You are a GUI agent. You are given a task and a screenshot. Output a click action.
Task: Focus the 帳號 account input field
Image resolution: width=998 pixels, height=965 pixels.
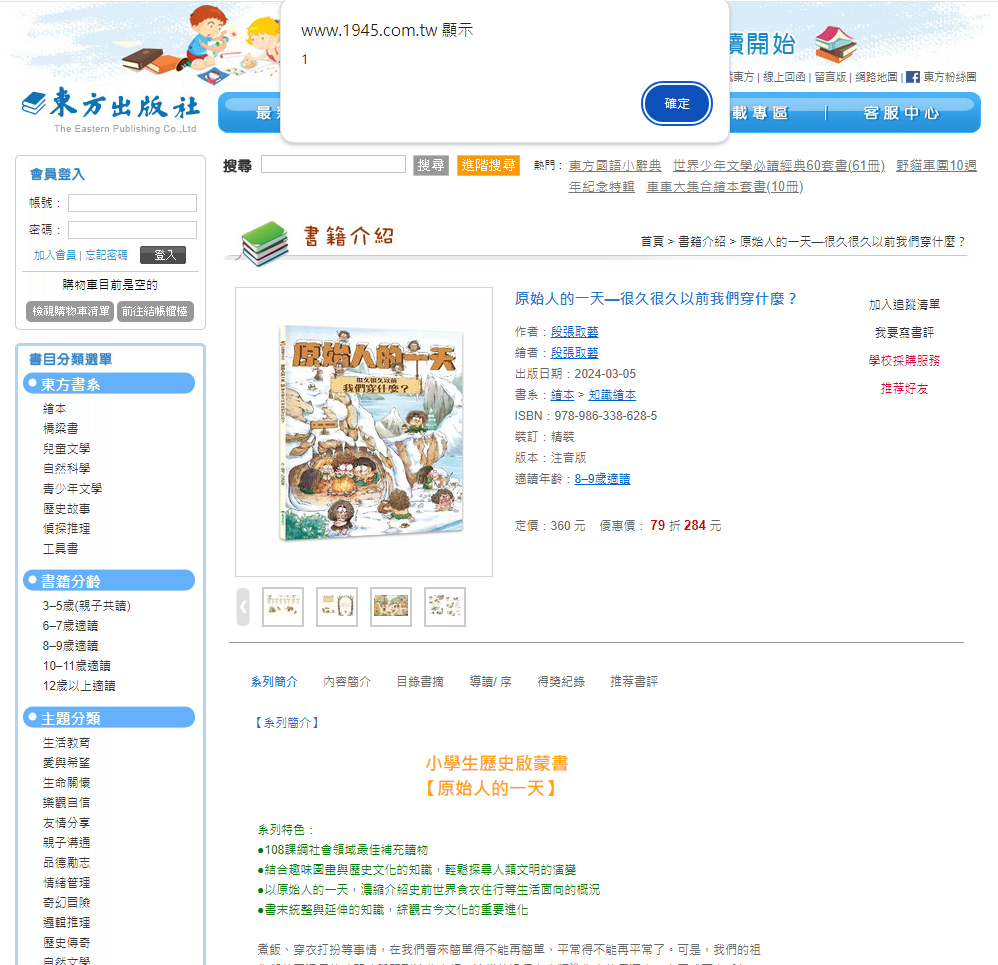point(132,203)
